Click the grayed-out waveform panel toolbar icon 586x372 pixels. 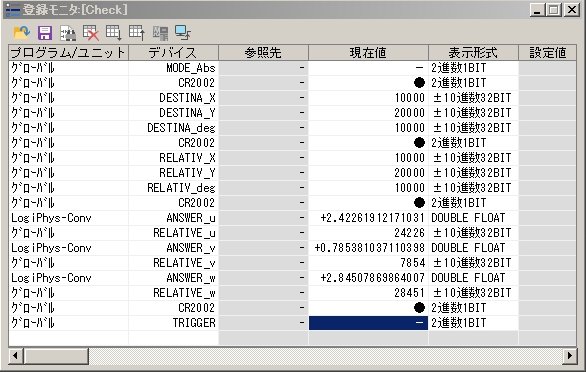click(x=160, y=33)
